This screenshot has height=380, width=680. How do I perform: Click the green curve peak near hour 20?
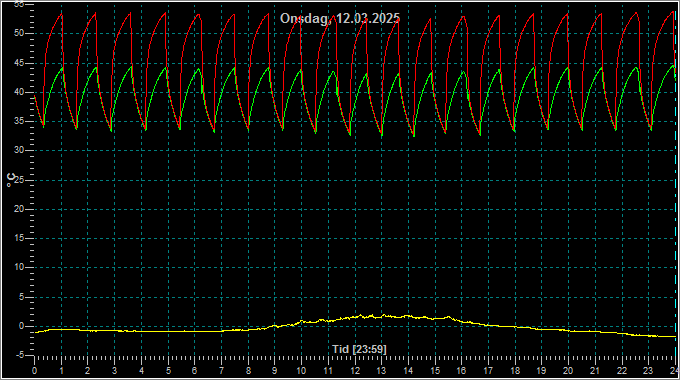(568, 68)
